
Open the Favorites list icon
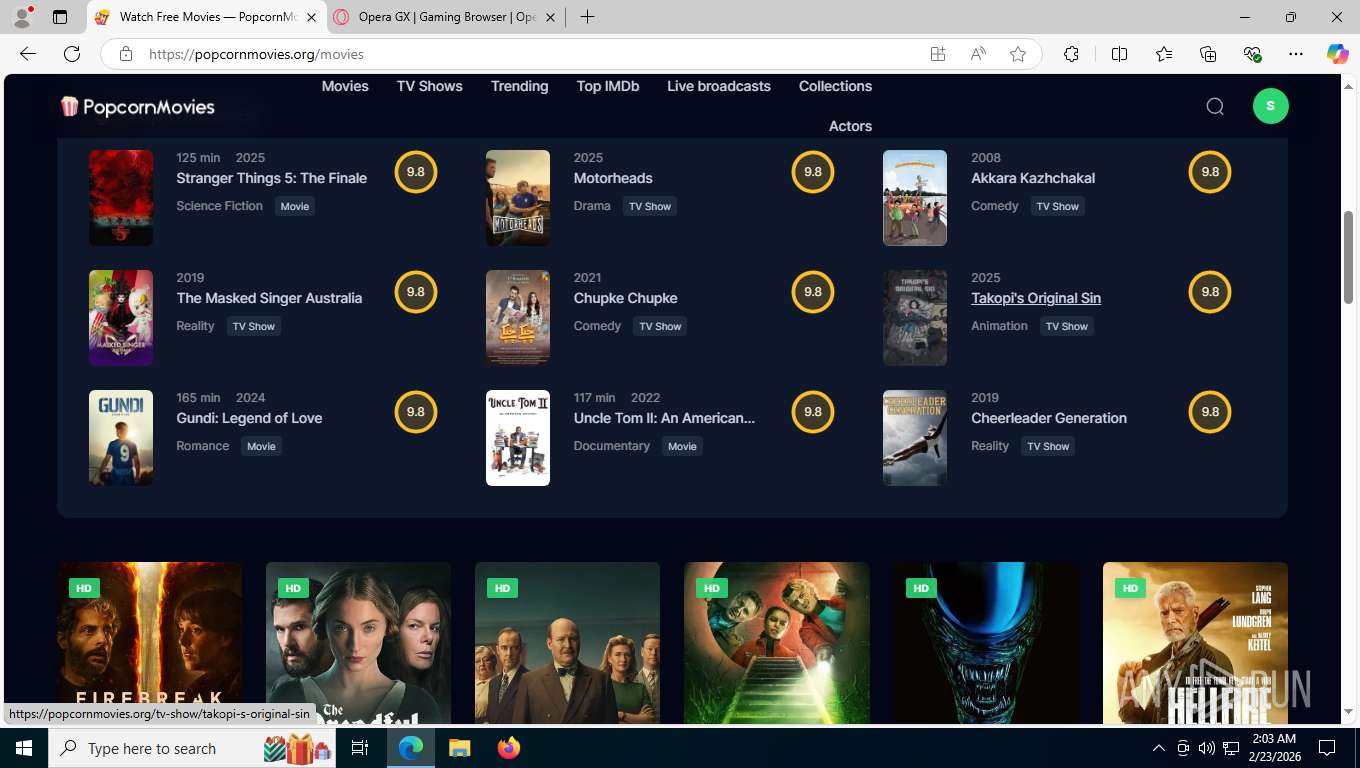click(x=1164, y=54)
